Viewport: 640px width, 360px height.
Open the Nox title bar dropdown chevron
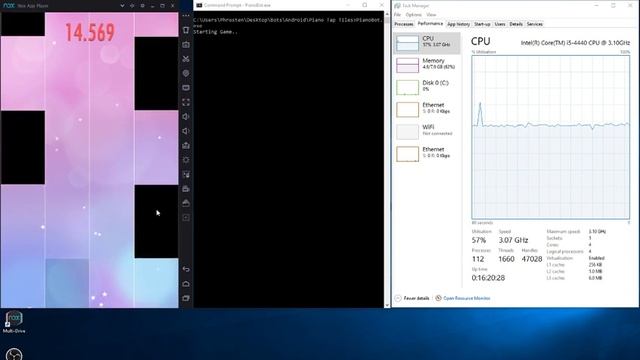[x=122, y=6]
